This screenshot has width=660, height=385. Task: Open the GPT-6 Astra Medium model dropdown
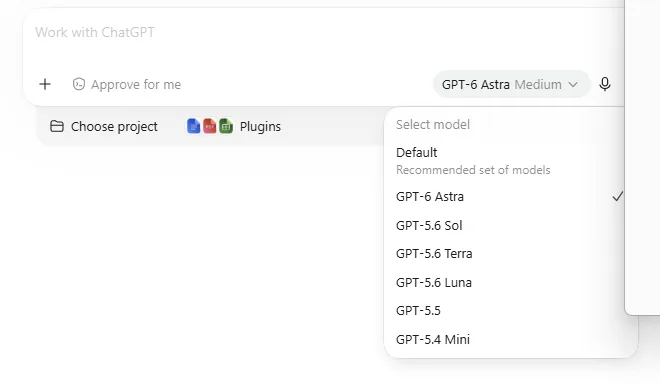click(511, 84)
